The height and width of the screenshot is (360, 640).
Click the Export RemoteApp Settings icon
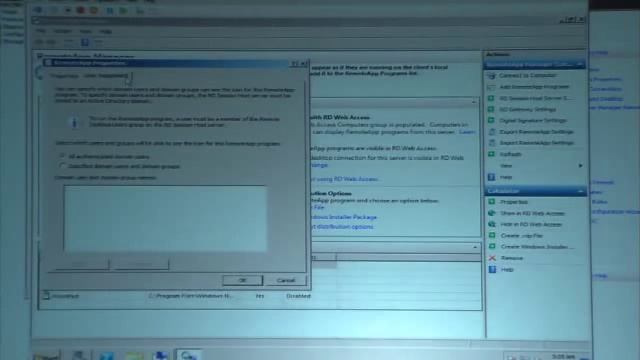point(492,132)
